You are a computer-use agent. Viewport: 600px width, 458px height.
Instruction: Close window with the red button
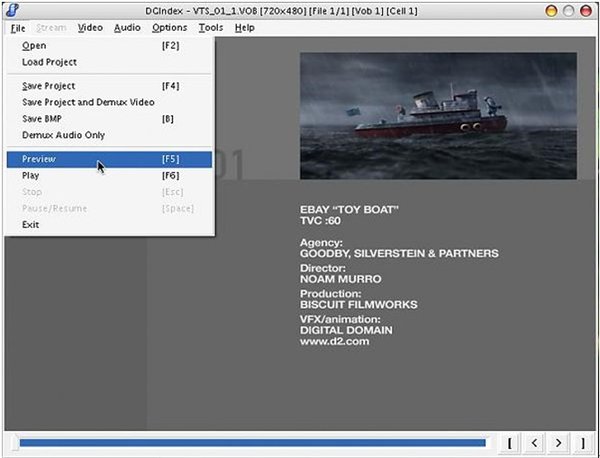tap(586, 11)
